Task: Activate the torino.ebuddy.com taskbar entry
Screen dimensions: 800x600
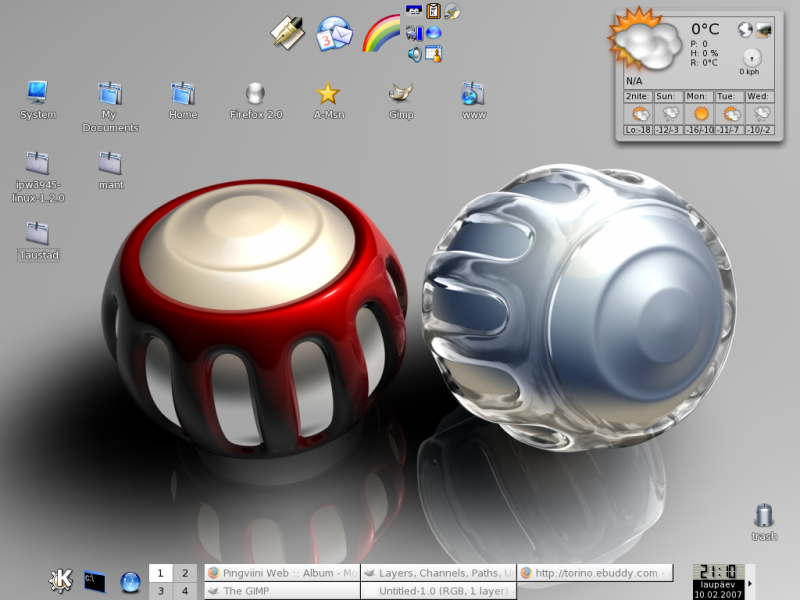Action: click(x=595, y=573)
